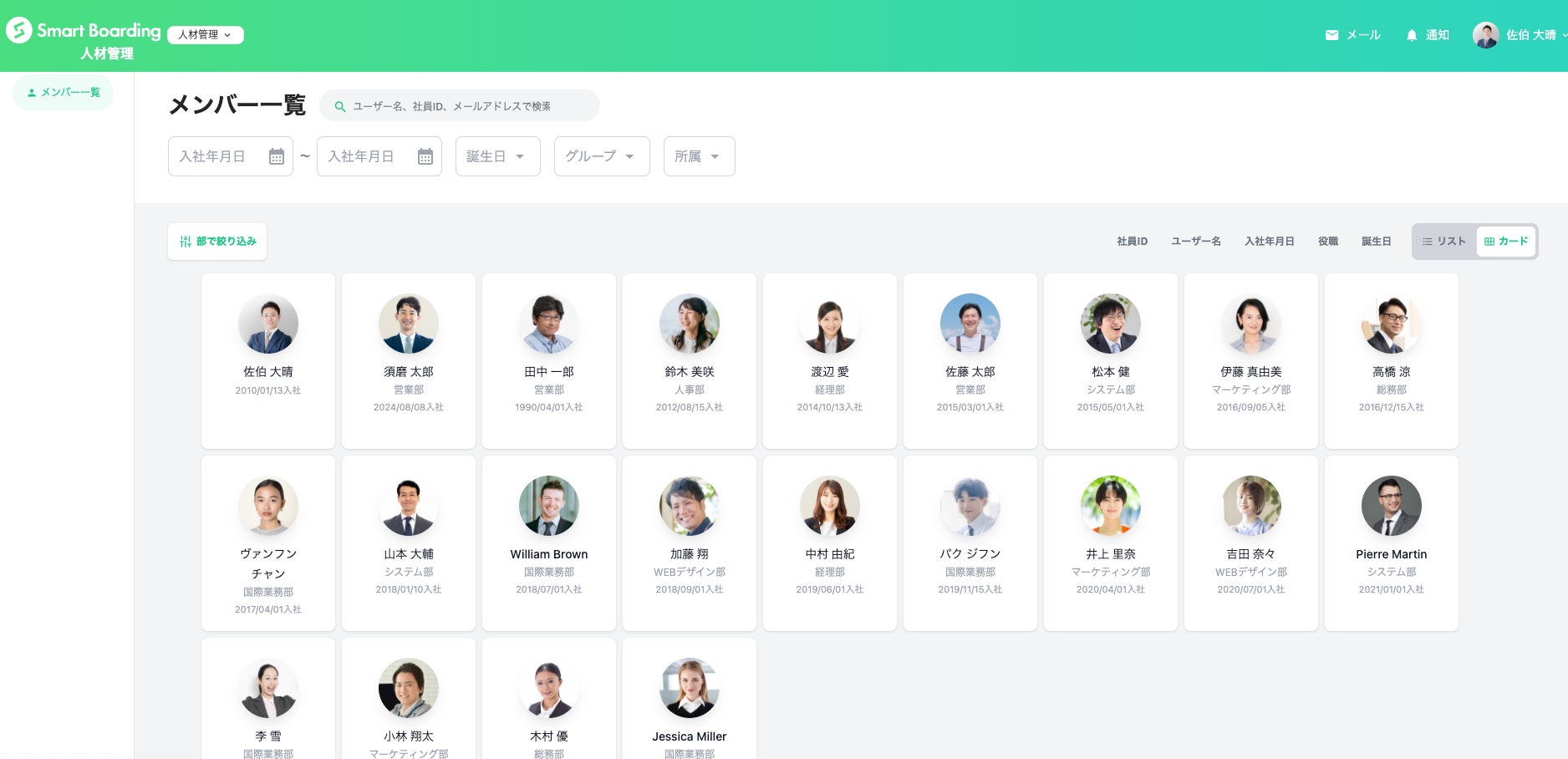Expand the 誕生日 filter dropdown

pyautogui.click(x=498, y=156)
